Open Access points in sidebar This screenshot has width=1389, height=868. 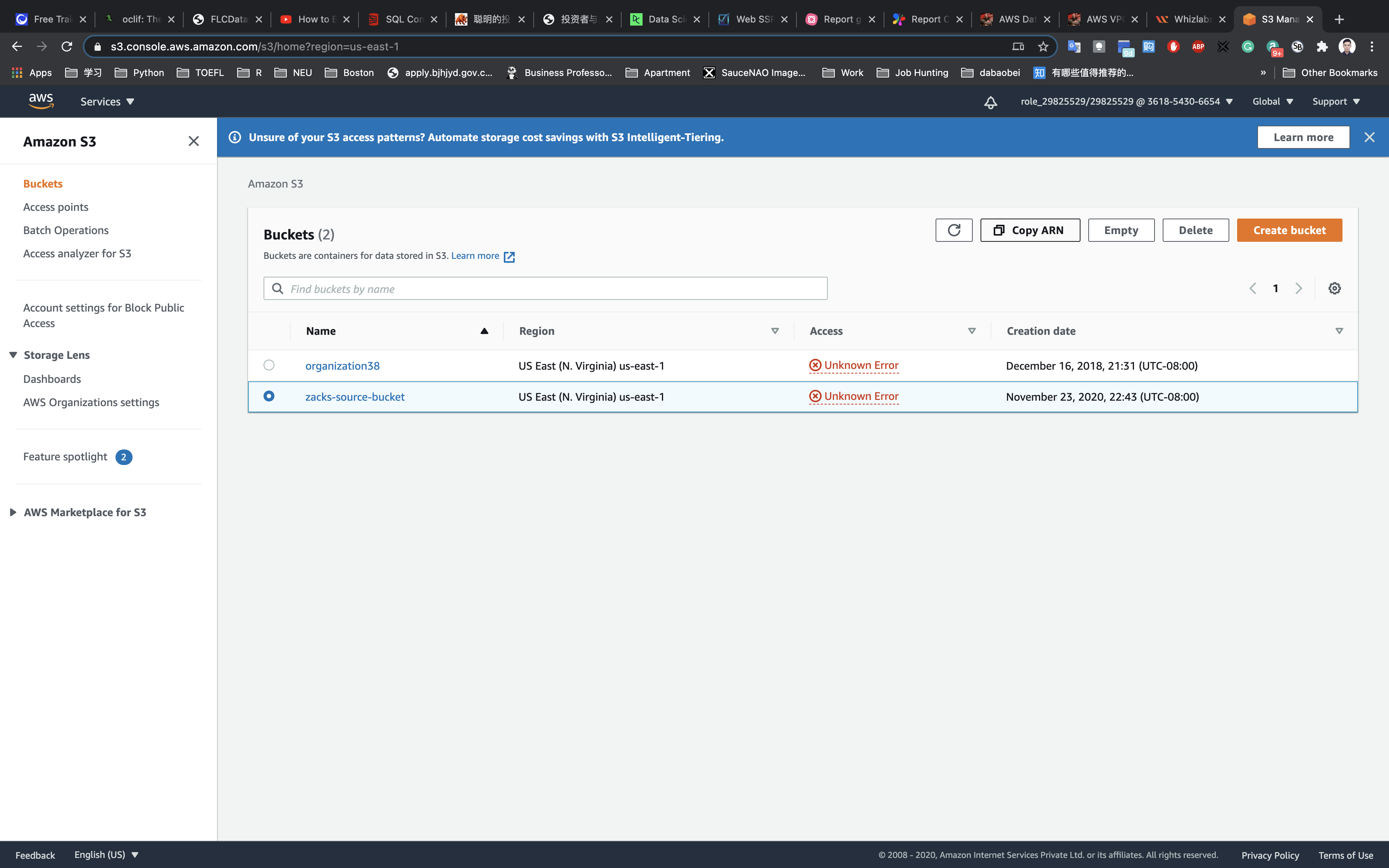tap(56, 207)
